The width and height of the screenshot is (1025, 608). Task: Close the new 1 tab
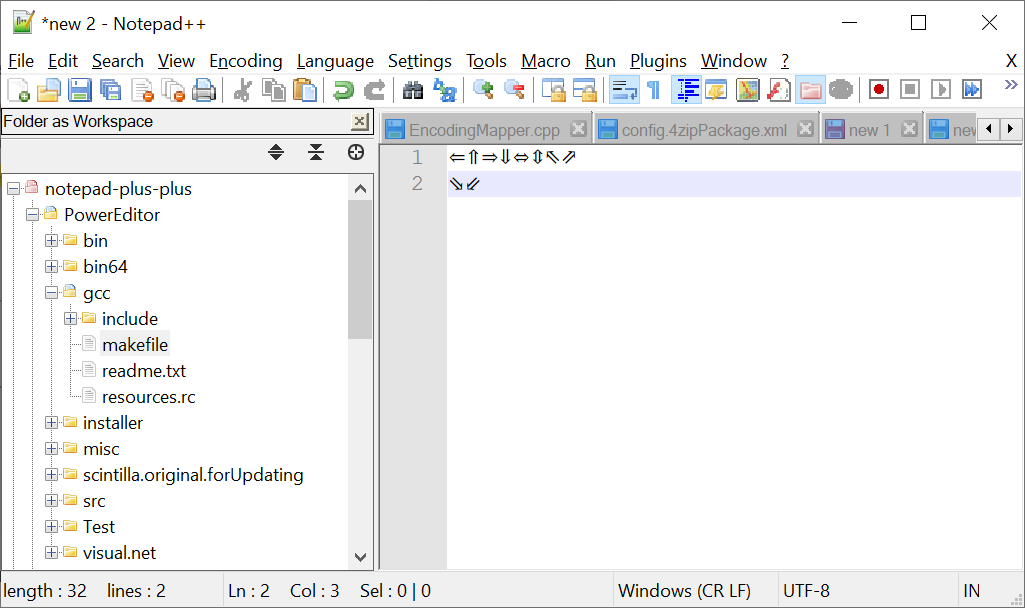(909, 129)
